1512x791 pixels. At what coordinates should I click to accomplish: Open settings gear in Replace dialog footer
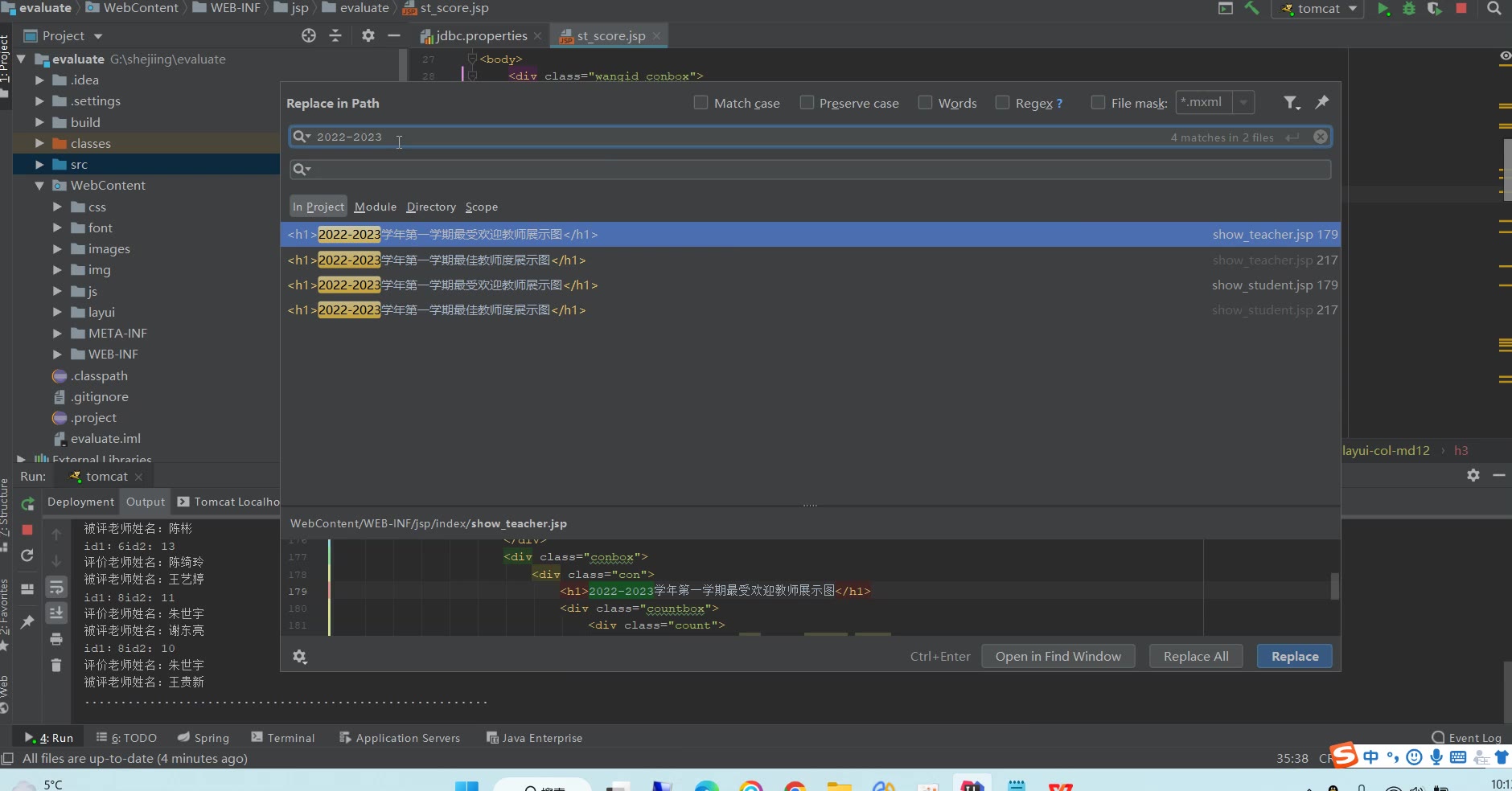(x=300, y=657)
